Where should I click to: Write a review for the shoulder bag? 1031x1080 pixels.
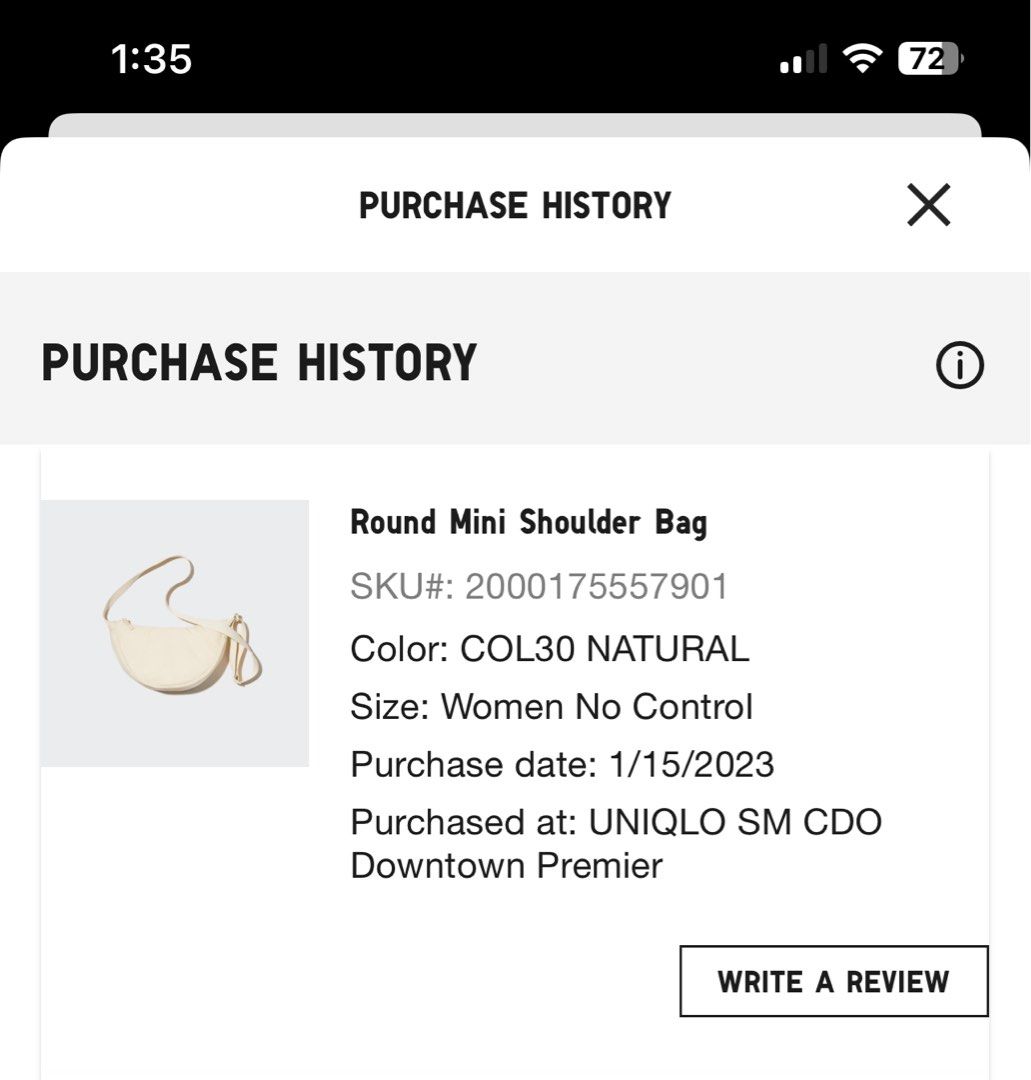pyautogui.click(x=836, y=981)
